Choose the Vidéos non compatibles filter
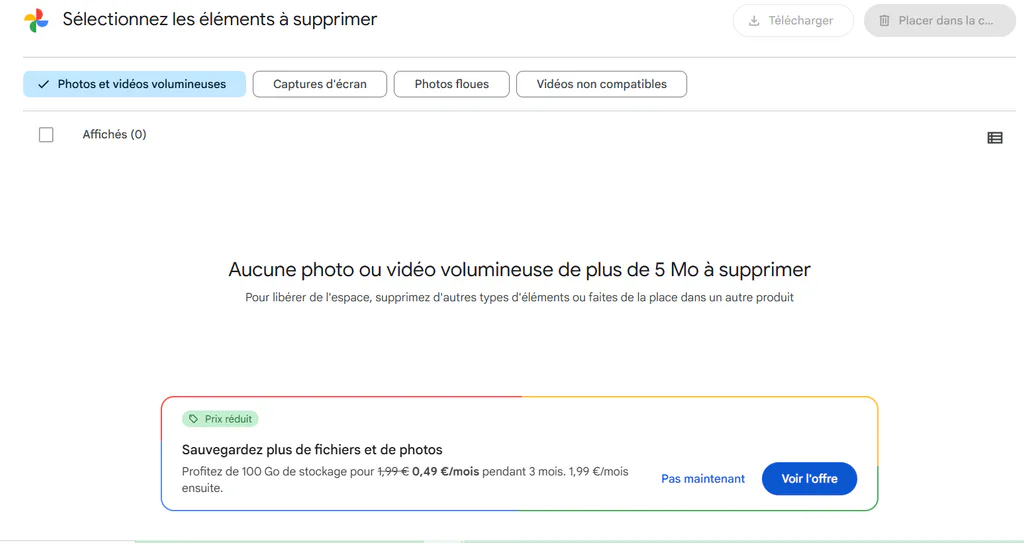The width and height of the screenshot is (1024, 543). (x=601, y=84)
